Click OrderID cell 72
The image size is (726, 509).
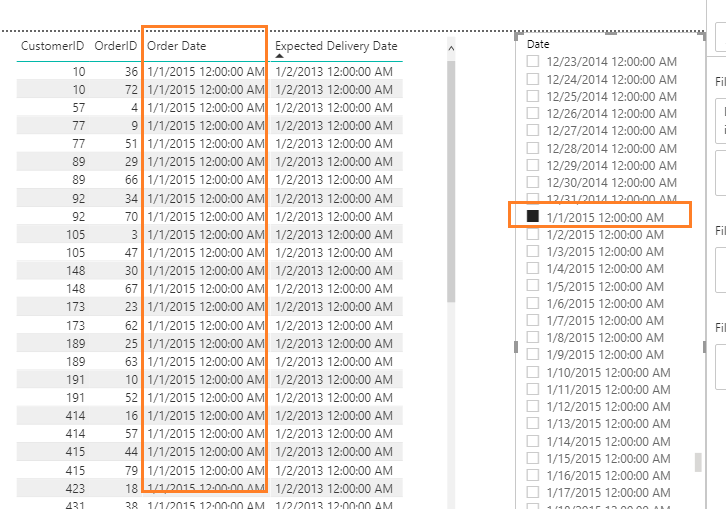(131, 89)
